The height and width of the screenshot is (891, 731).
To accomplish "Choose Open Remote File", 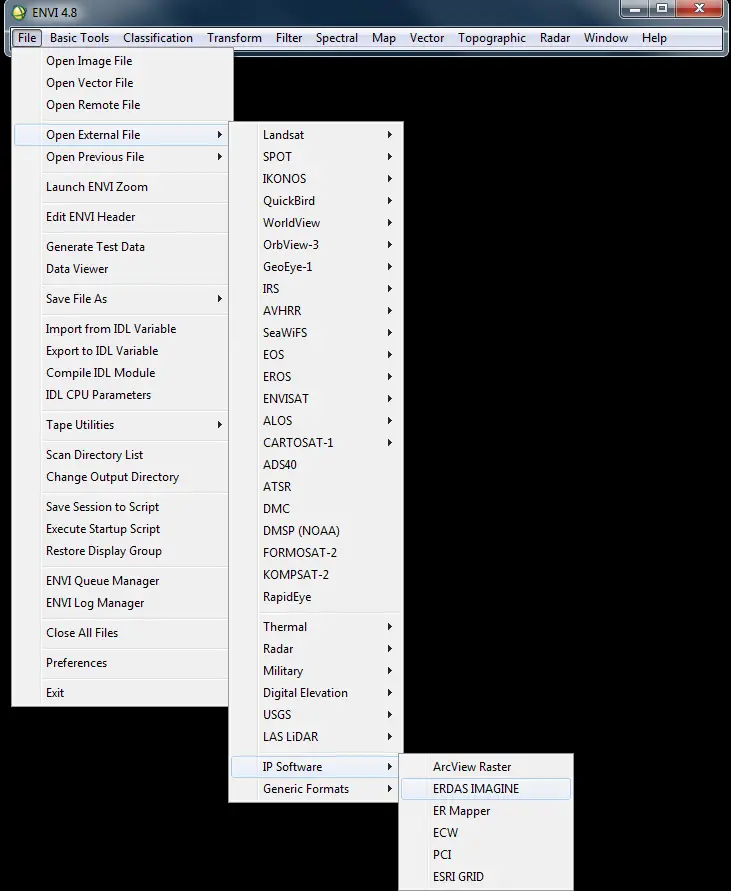I will coord(123,105).
